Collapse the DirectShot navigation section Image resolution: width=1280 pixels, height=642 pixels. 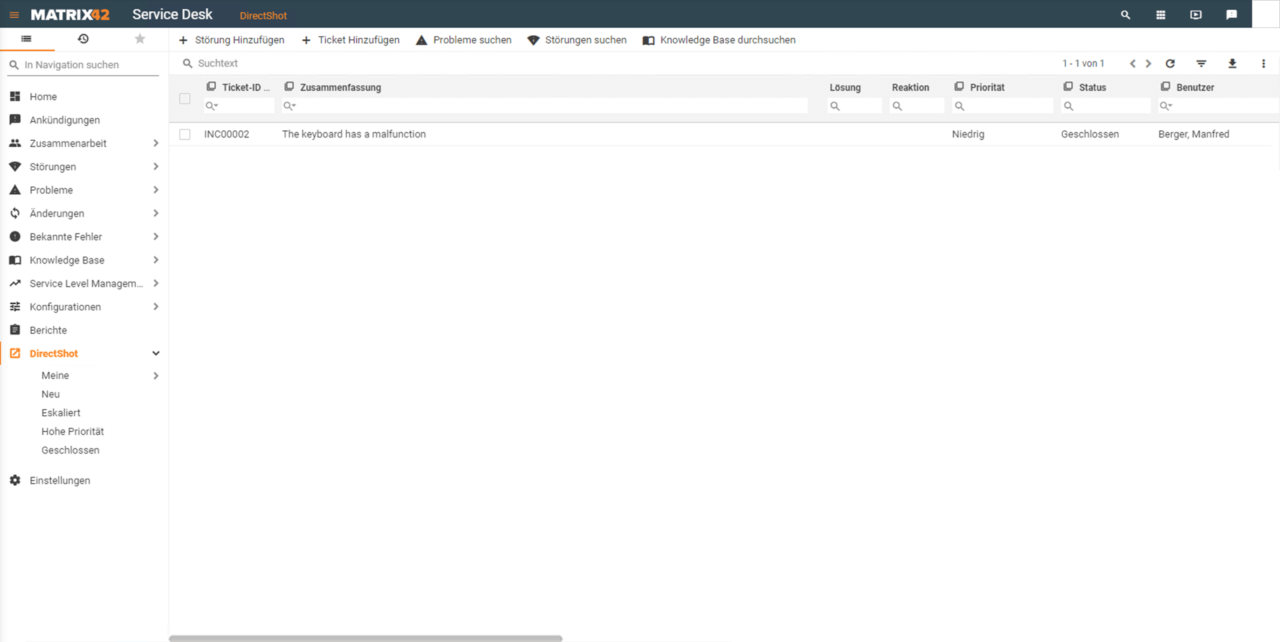coord(156,353)
